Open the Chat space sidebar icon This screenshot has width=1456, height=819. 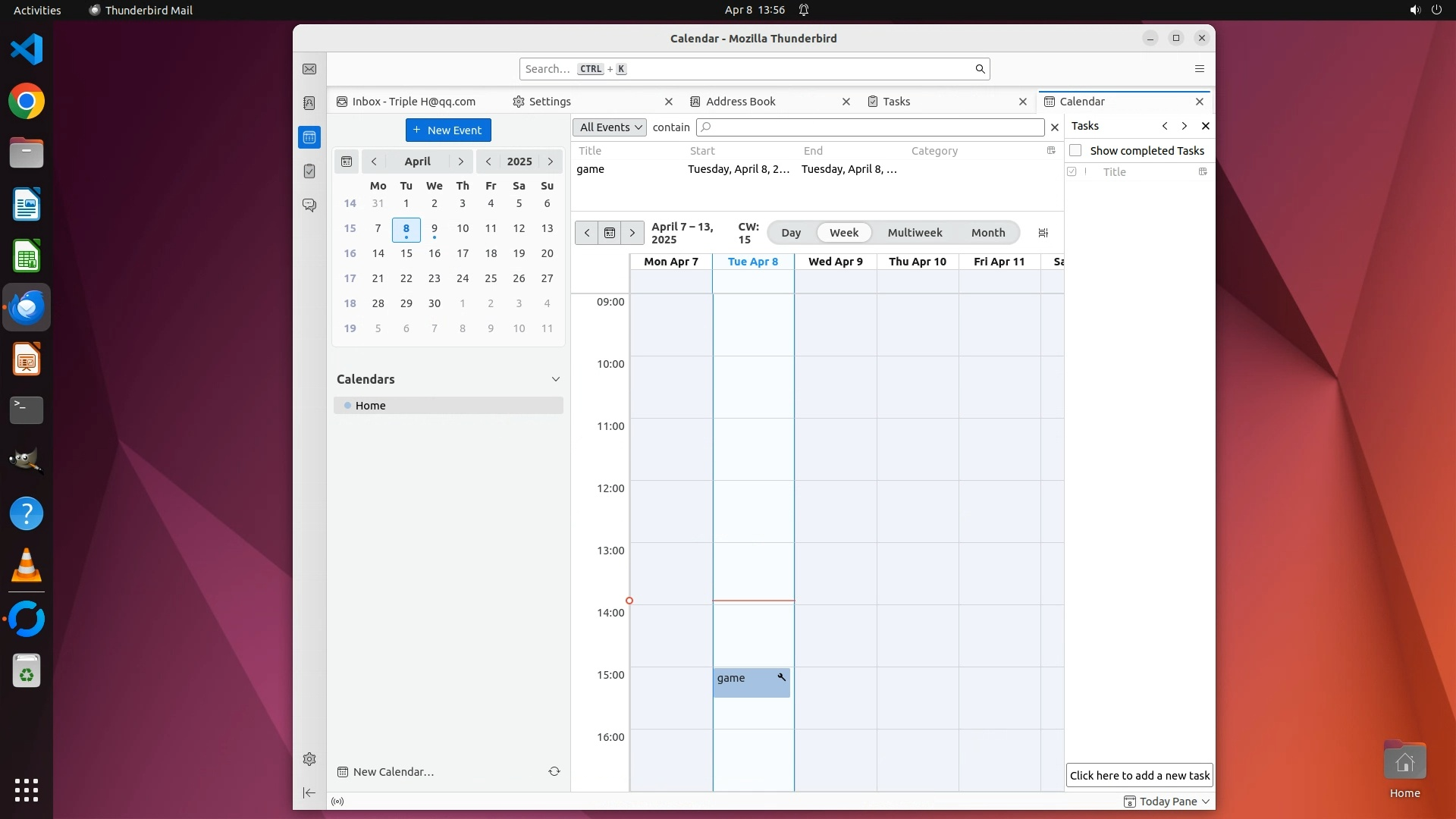click(309, 206)
